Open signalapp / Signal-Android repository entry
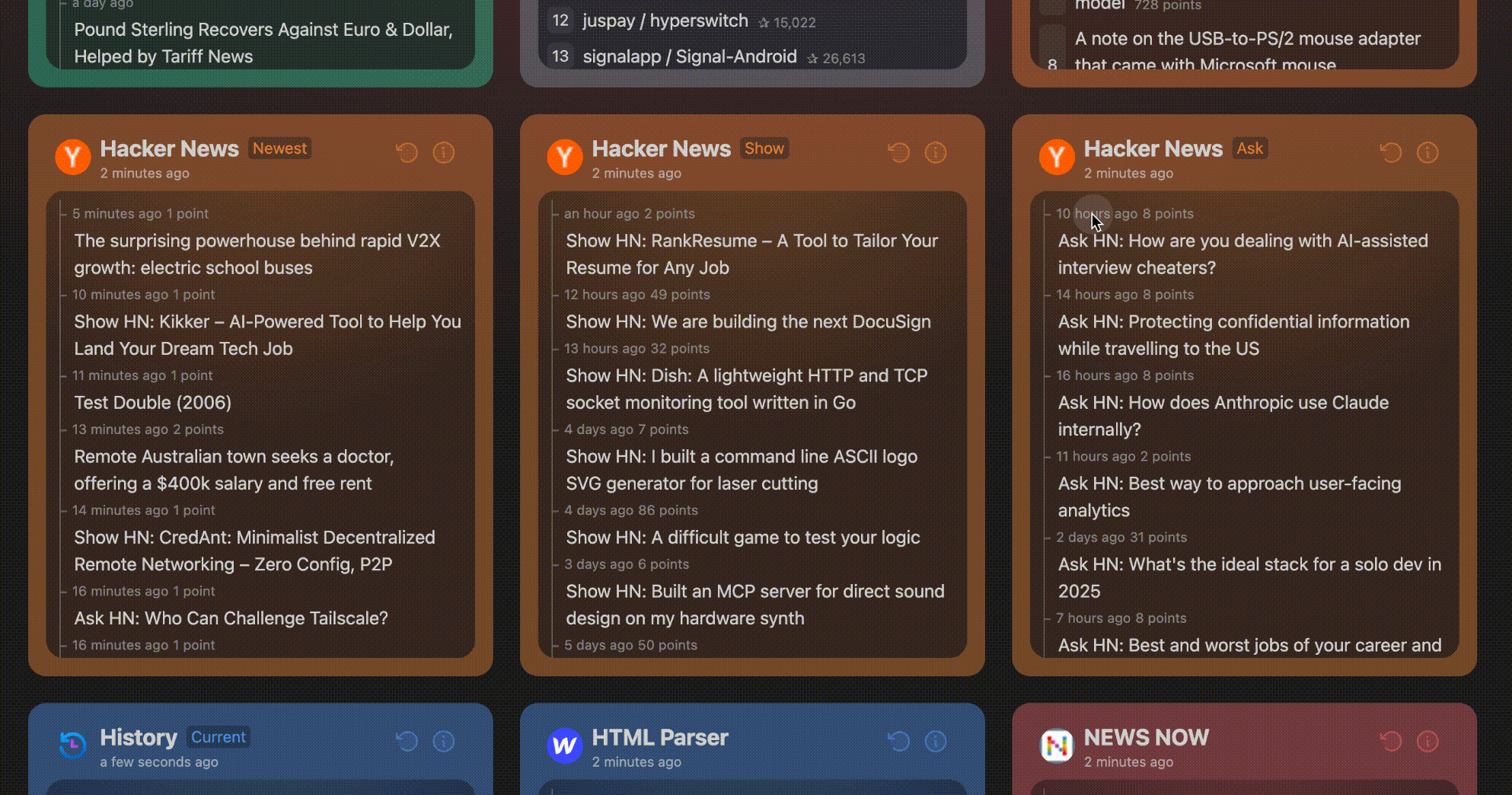This screenshot has height=795, width=1512. pyautogui.click(x=689, y=57)
